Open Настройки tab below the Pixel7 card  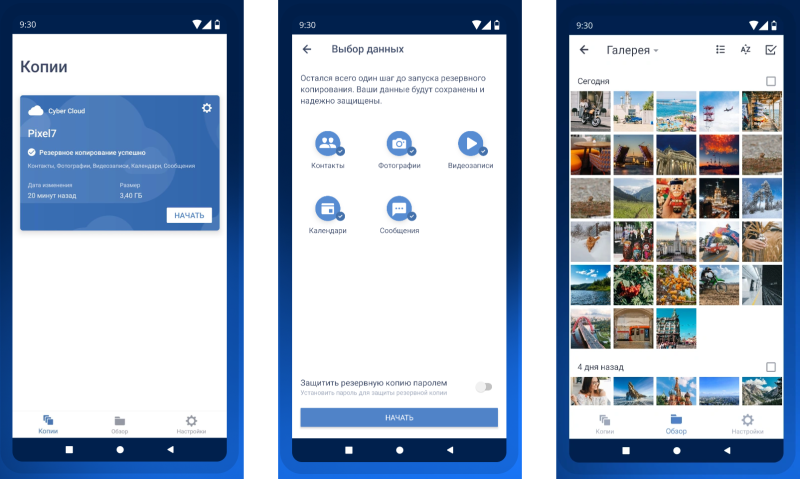pyautogui.click(x=191, y=424)
